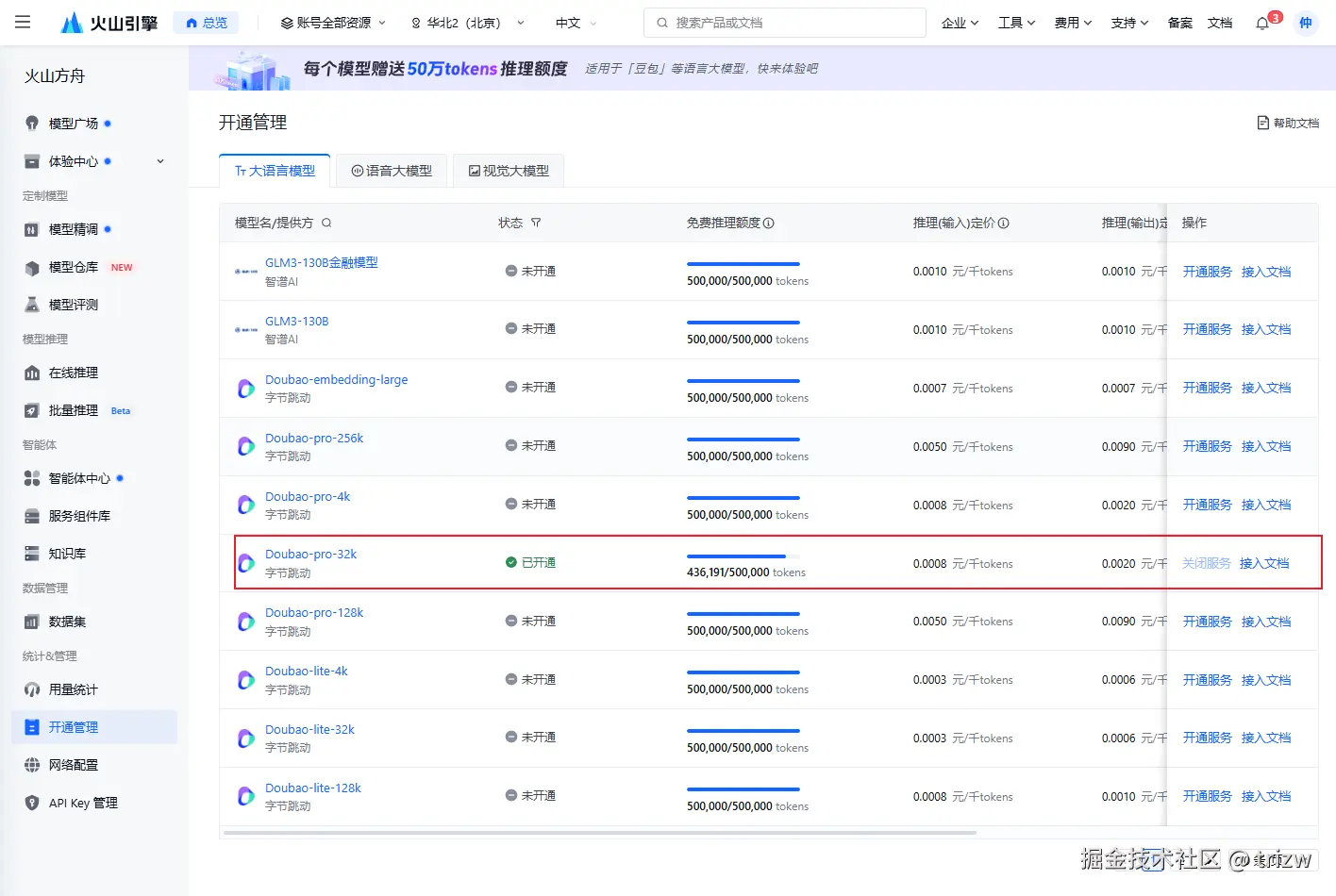
Task: Click the 帮助文档 document icon
Action: tap(1263, 123)
